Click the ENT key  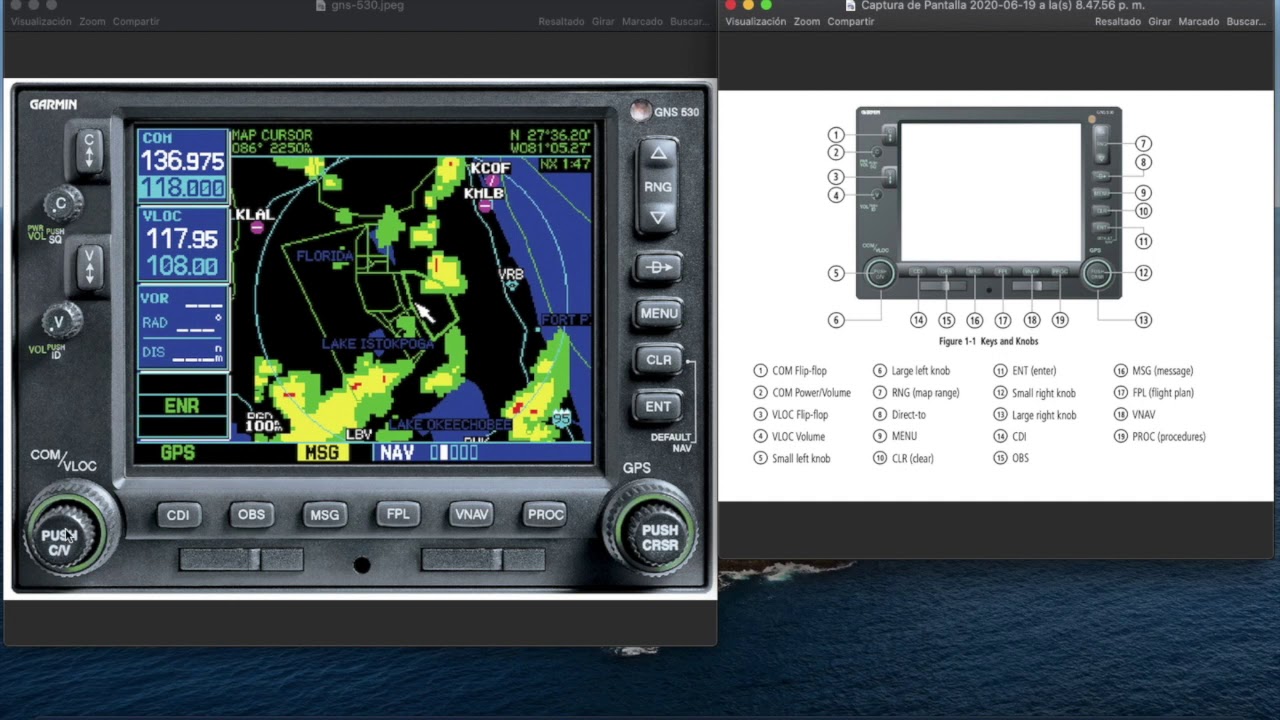[659, 406]
